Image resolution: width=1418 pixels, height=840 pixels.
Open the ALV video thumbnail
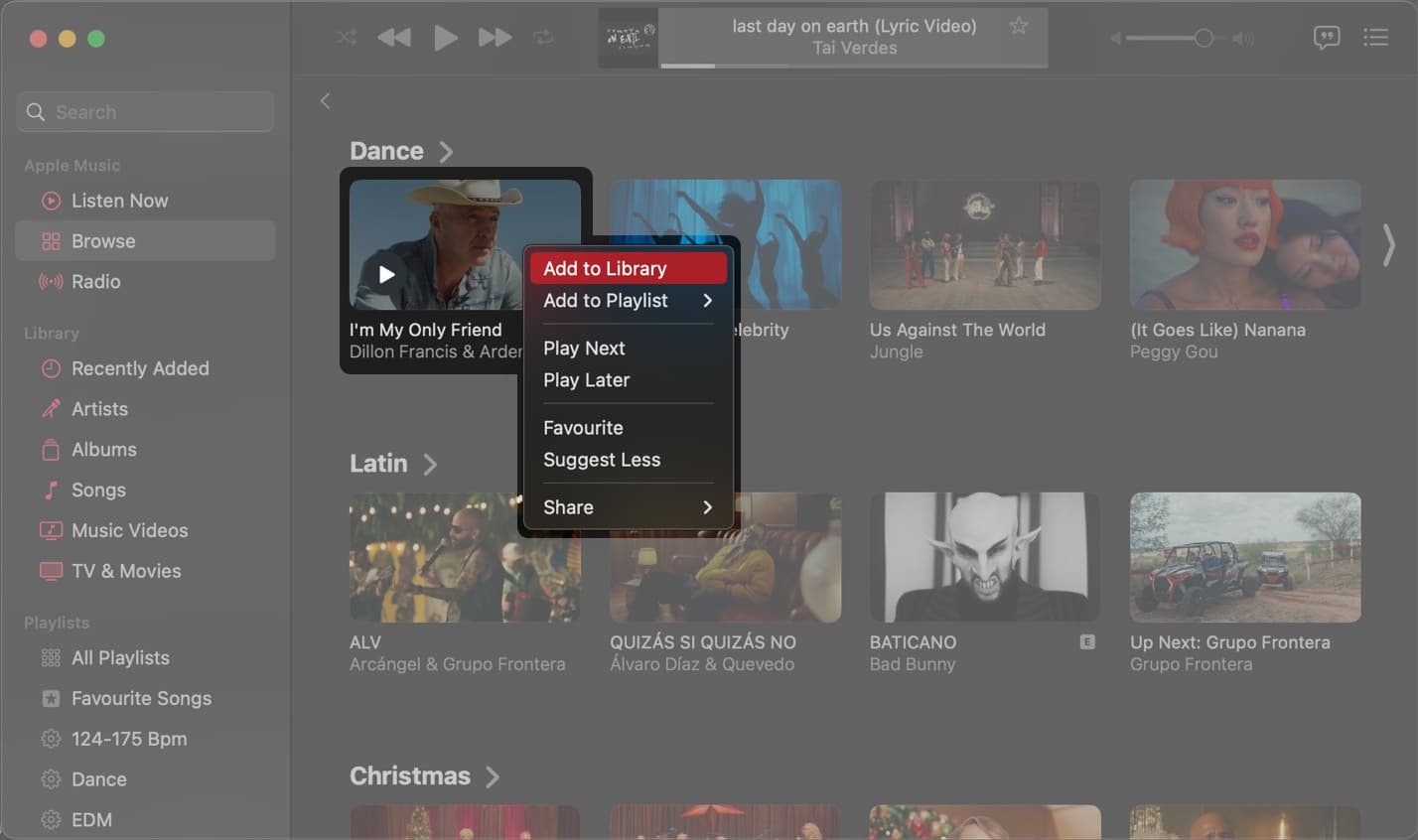coord(465,557)
